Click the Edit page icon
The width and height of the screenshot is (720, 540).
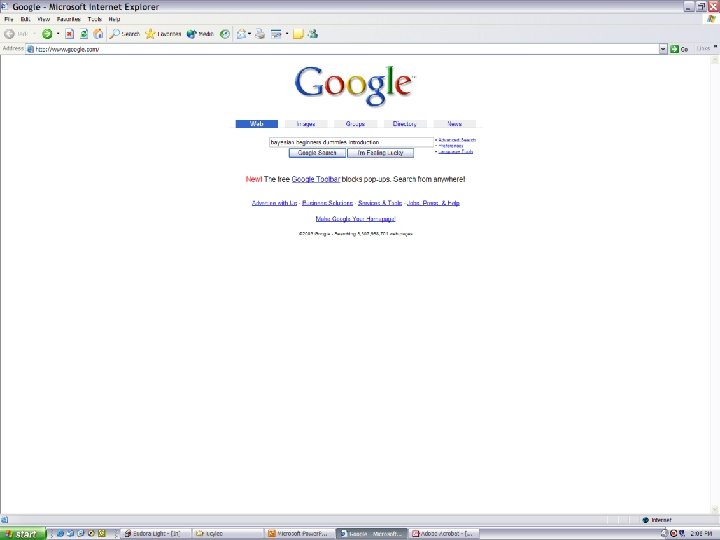(276, 34)
